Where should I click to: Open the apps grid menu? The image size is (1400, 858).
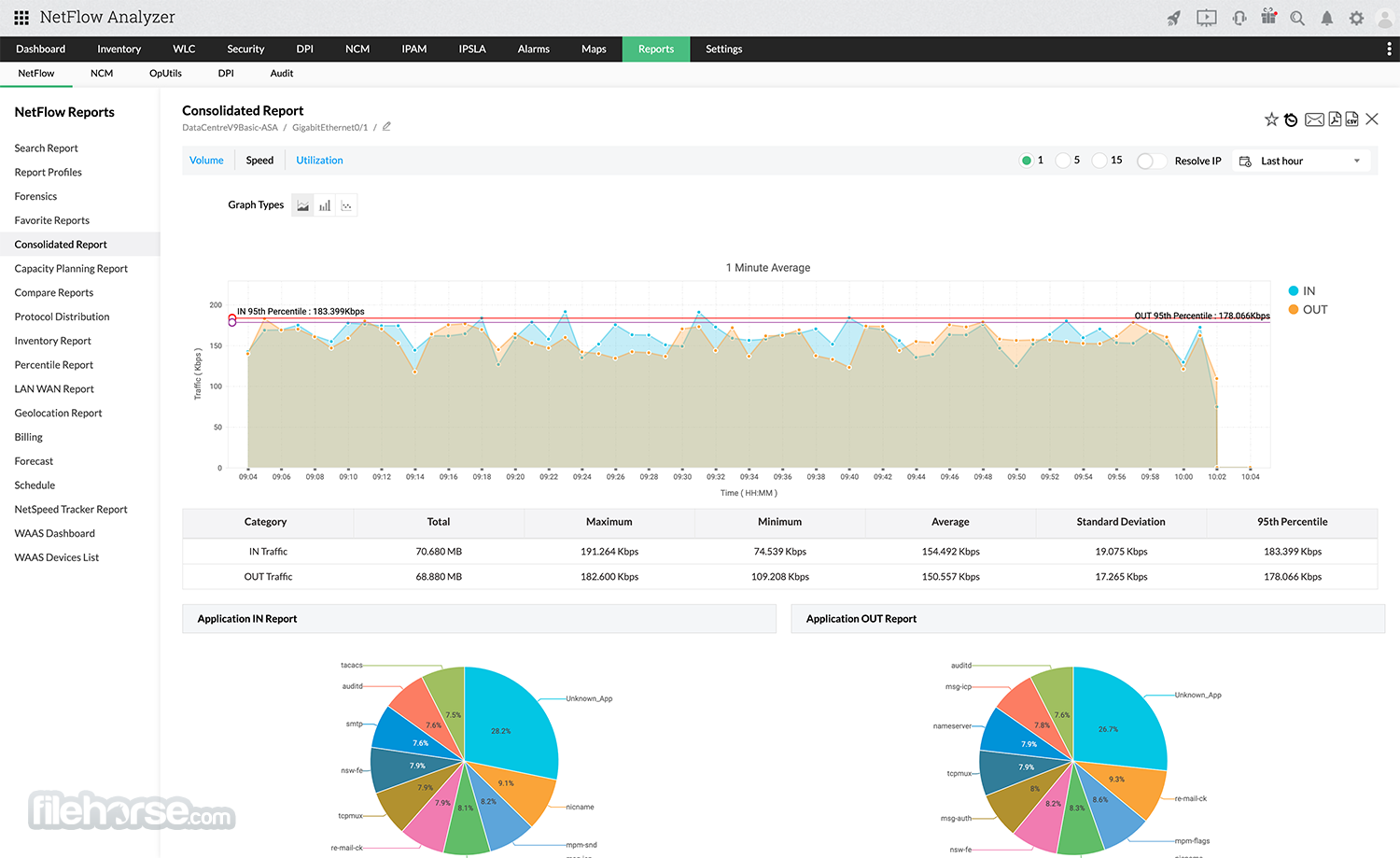21,18
